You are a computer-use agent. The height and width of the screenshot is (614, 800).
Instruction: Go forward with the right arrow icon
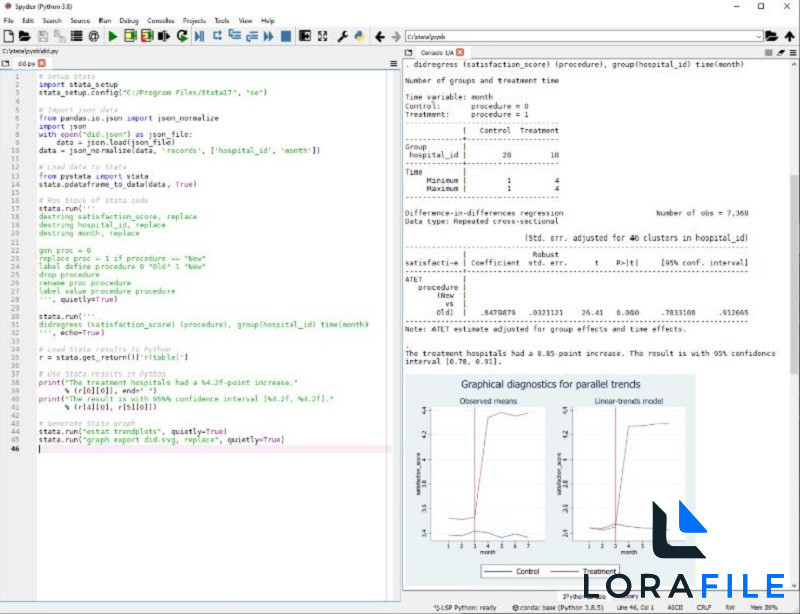pos(396,37)
